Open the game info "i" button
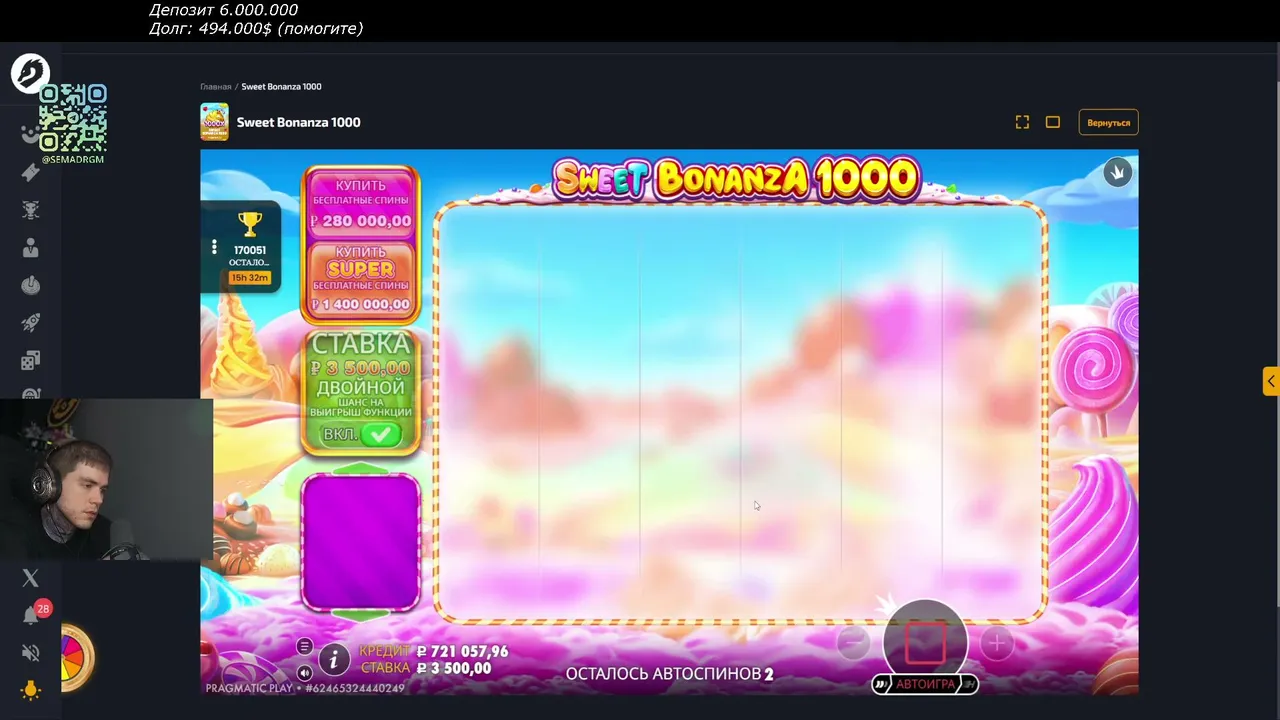Image resolution: width=1280 pixels, height=720 pixels. pyautogui.click(x=334, y=658)
